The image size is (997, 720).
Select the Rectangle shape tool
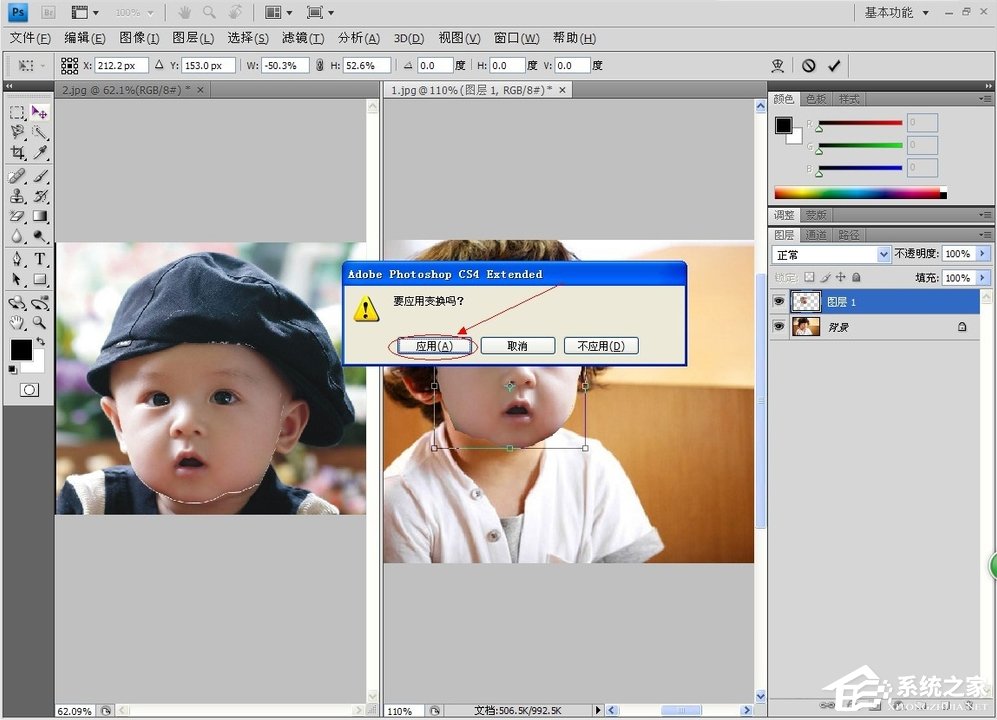pyautogui.click(x=39, y=279)
